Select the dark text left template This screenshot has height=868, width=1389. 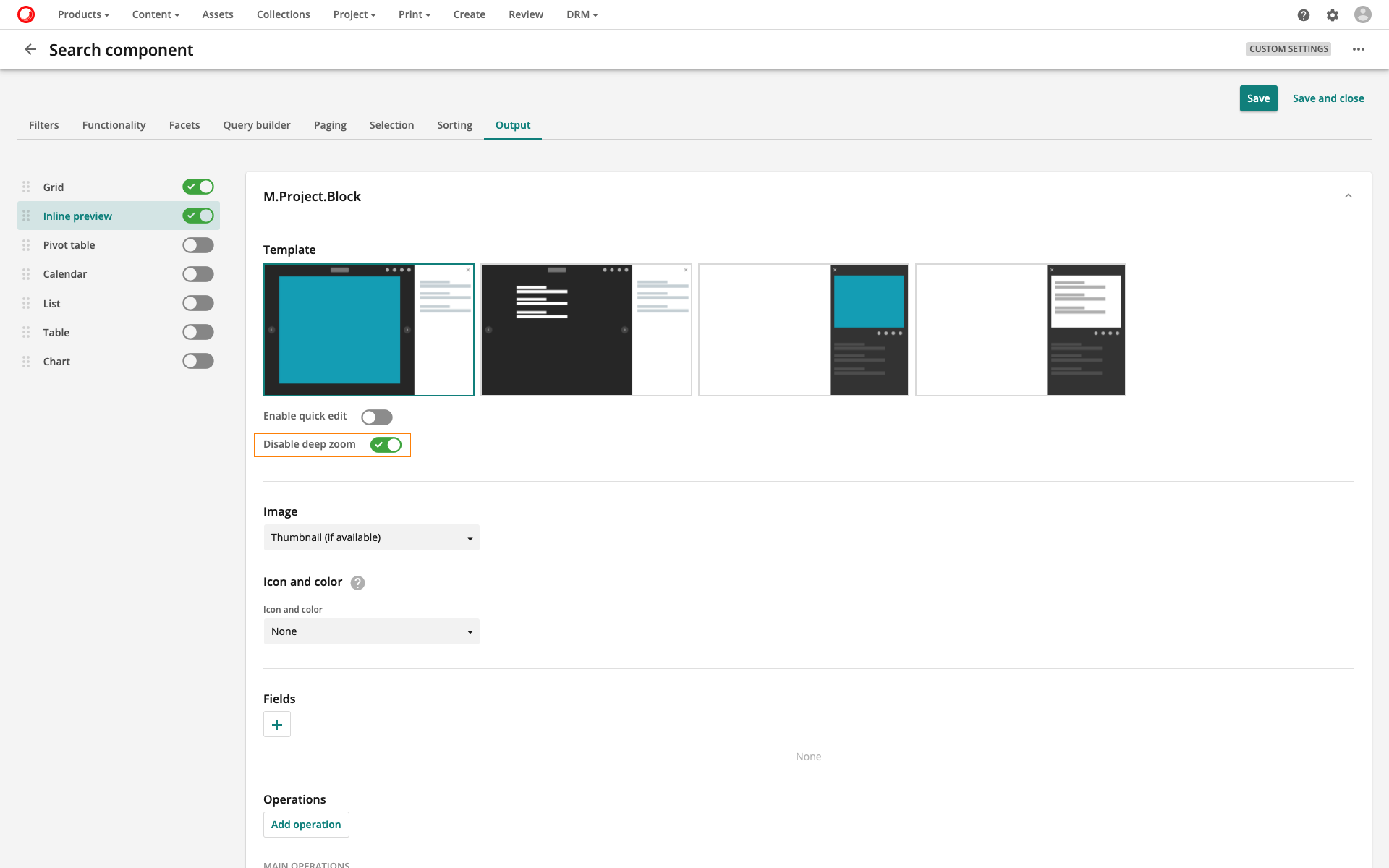587,330
